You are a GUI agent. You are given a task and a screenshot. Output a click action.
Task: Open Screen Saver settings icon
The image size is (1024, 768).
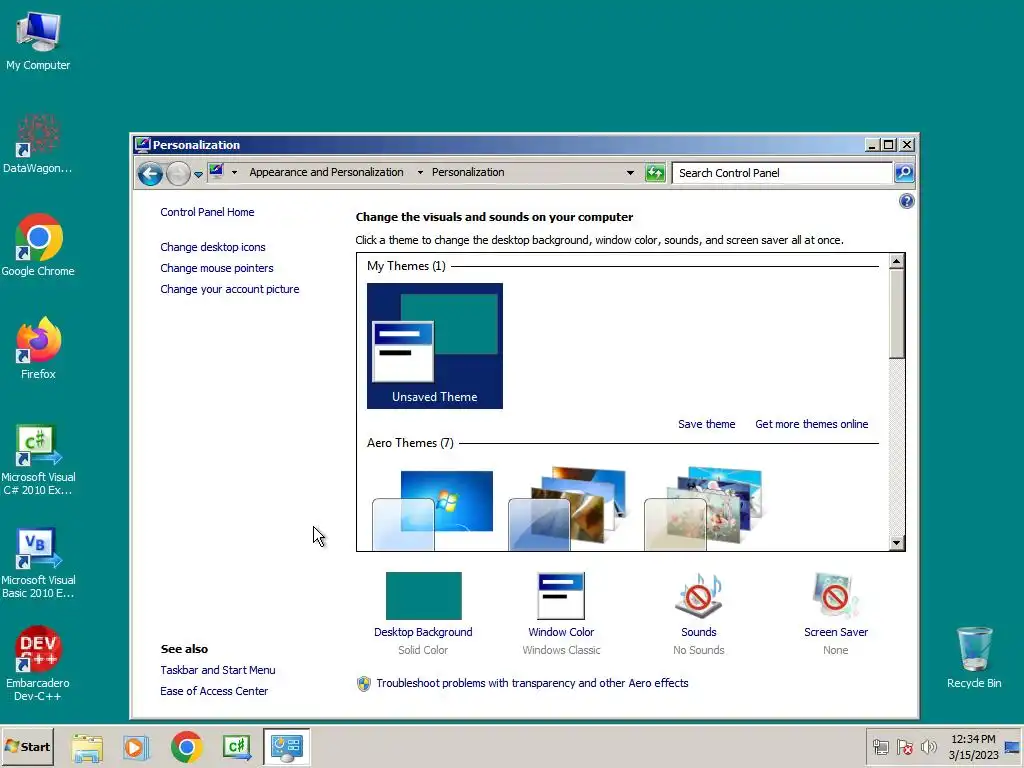pyautogui.click(x=835, y=595)
